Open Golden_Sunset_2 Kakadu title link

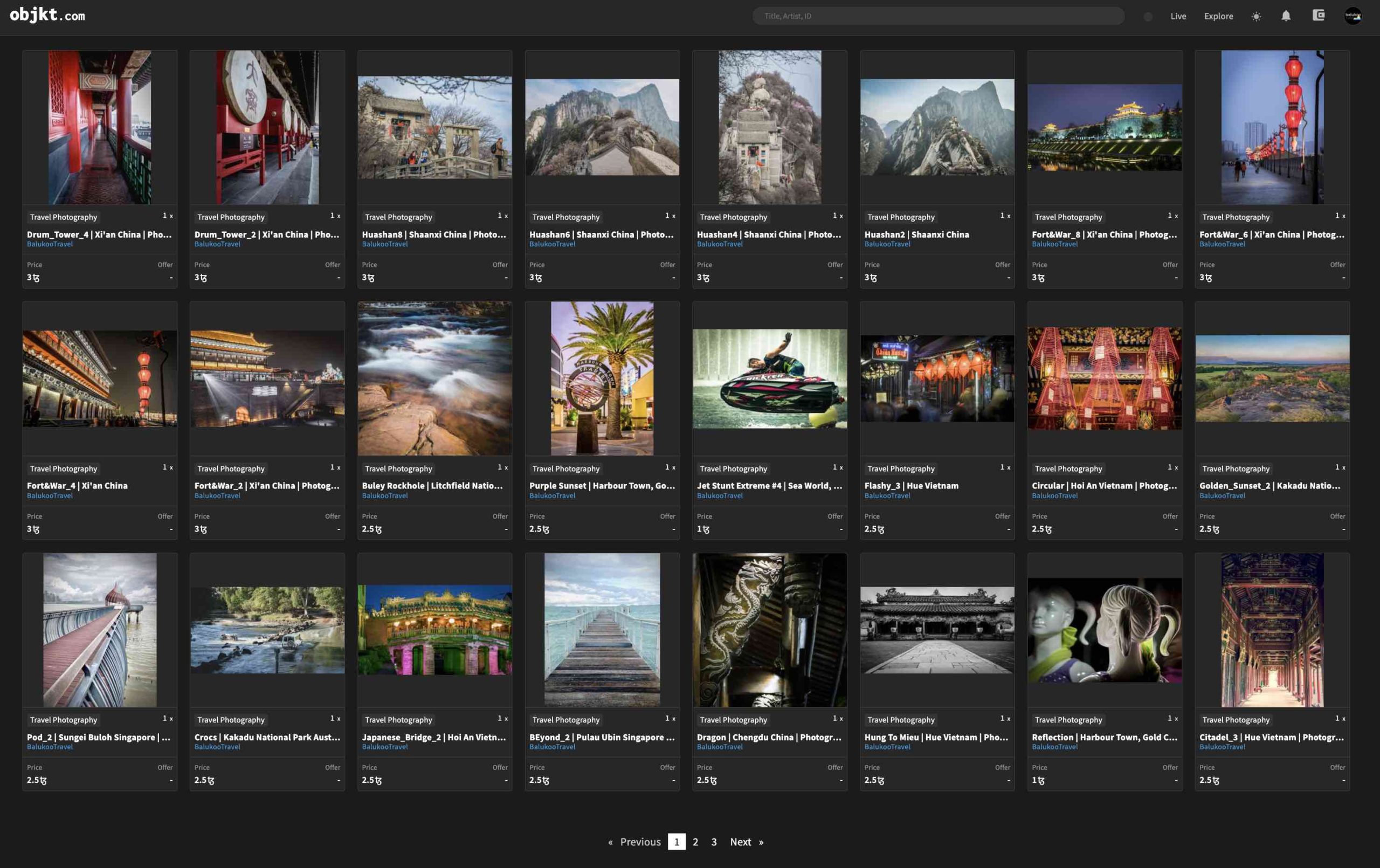pyautogui.click(x=1269, y=486)
